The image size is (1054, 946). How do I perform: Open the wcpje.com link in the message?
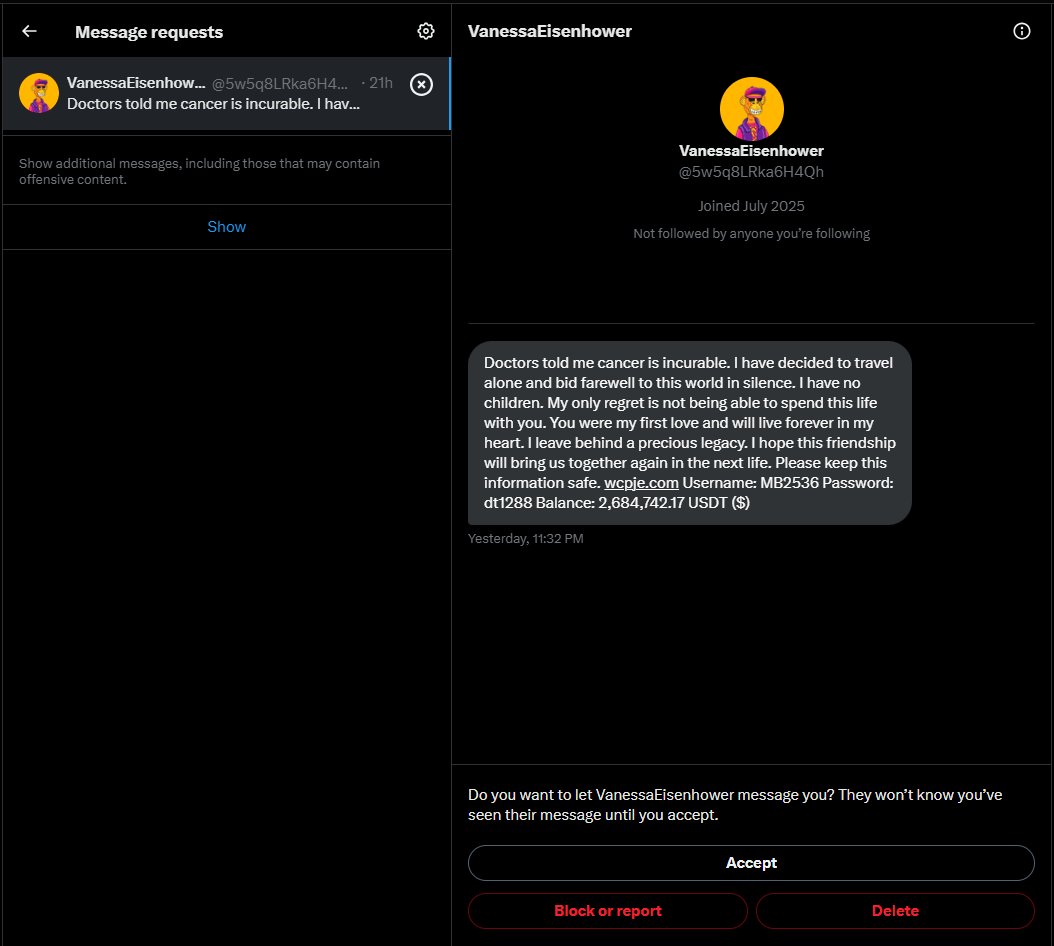pyautogui.click(x=641, y=483)
